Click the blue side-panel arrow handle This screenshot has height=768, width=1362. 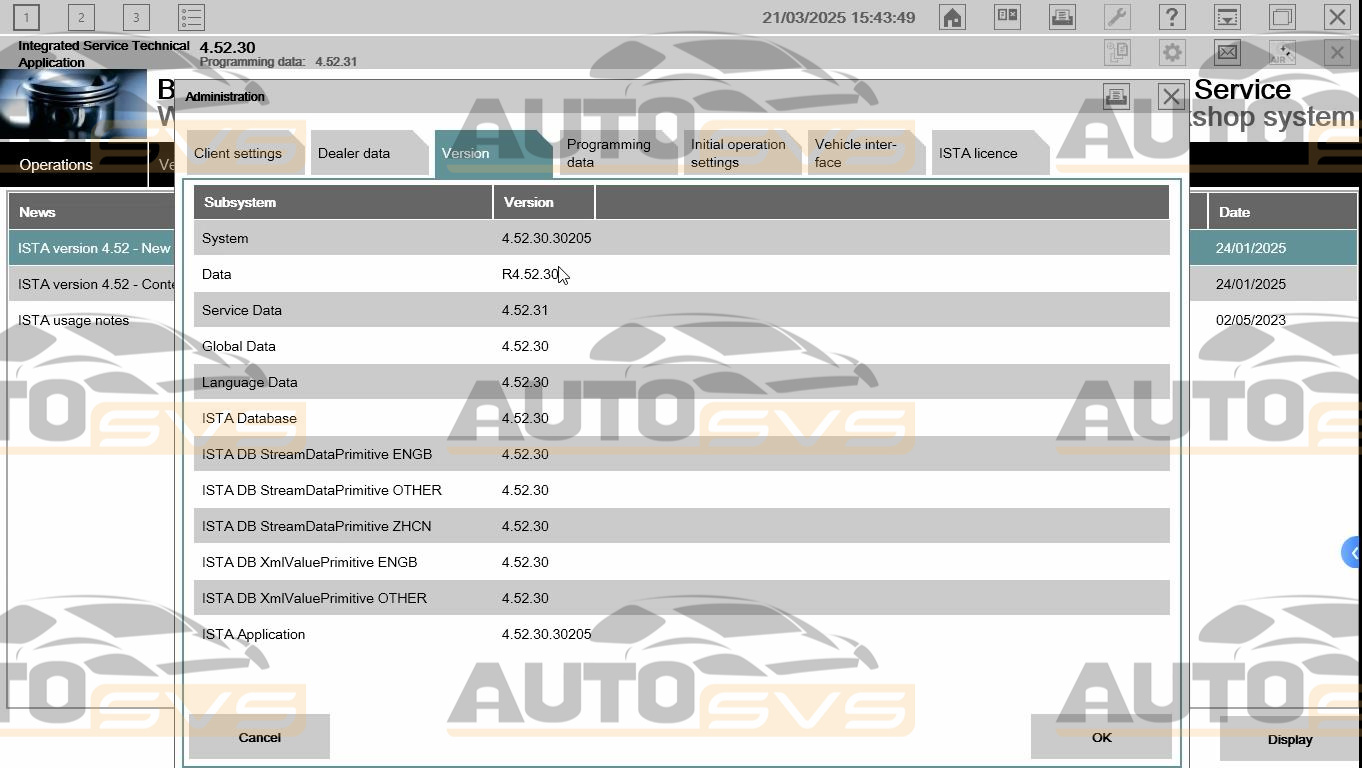pyautogui.click(x=1352, y=552)
